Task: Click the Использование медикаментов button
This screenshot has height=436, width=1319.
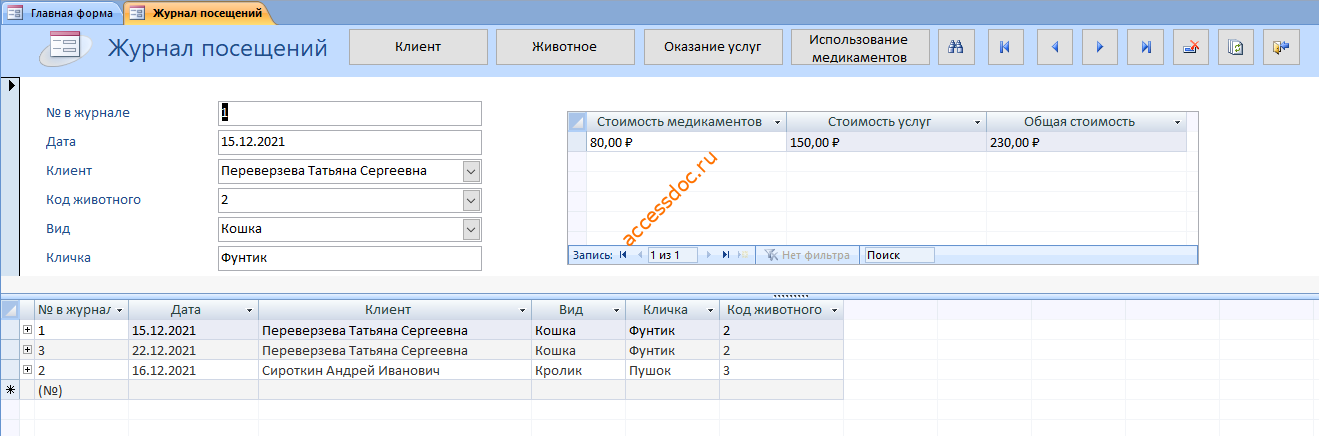Action: [x=860, y=47]
